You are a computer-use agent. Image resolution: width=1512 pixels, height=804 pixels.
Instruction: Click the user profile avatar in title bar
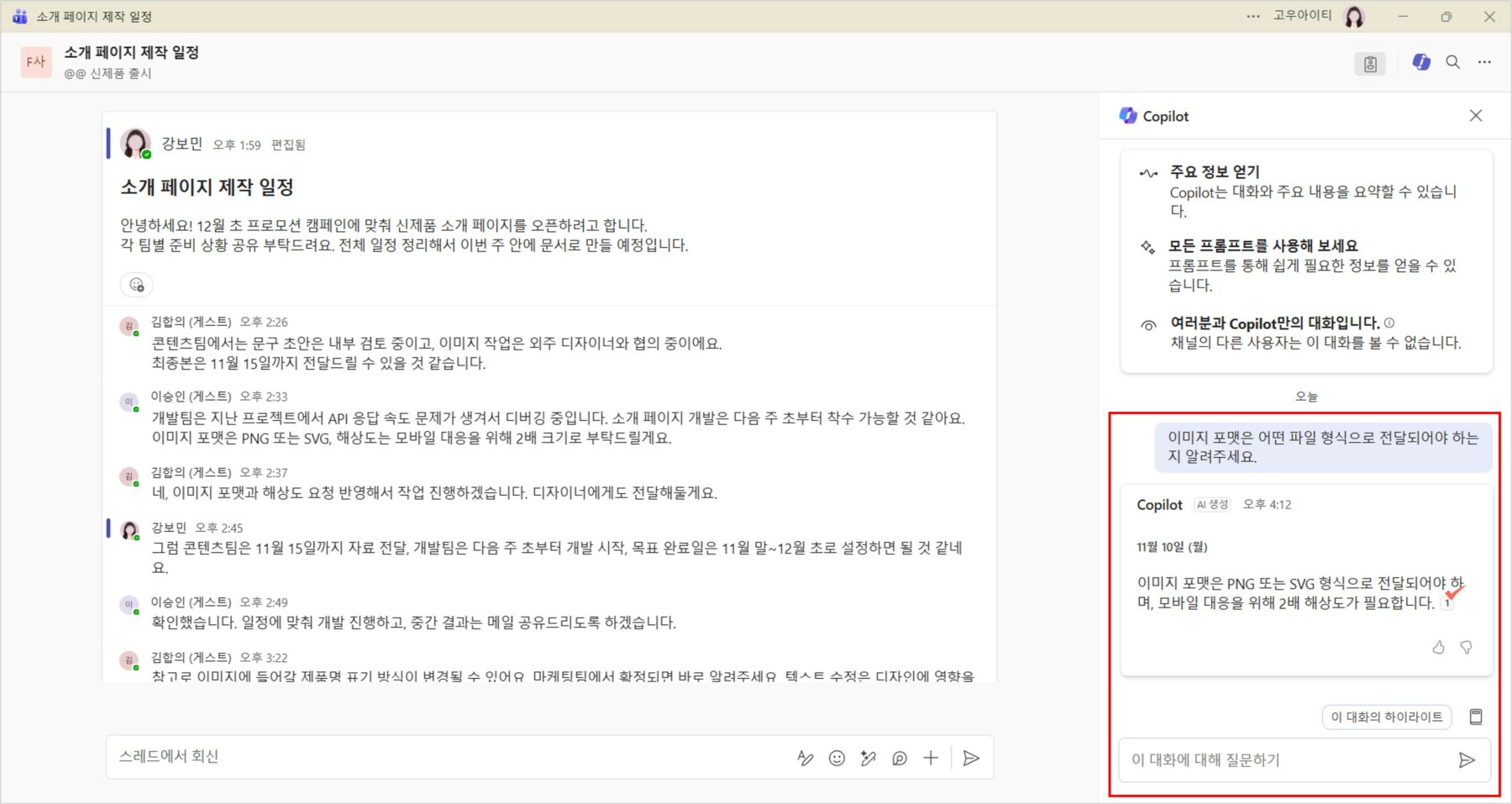coord(1354,16)
